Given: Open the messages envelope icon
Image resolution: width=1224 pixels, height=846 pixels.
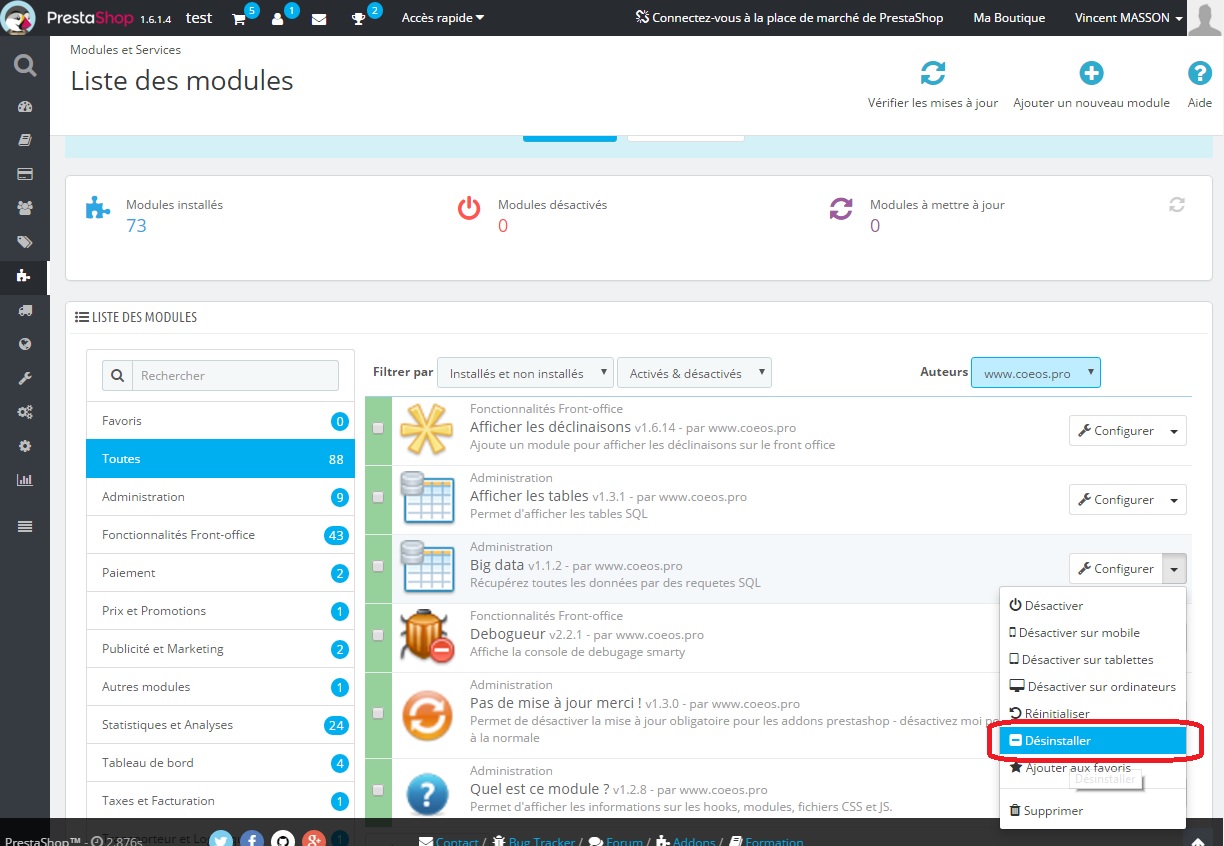Looking at the screenshot, I should [319, 18].
